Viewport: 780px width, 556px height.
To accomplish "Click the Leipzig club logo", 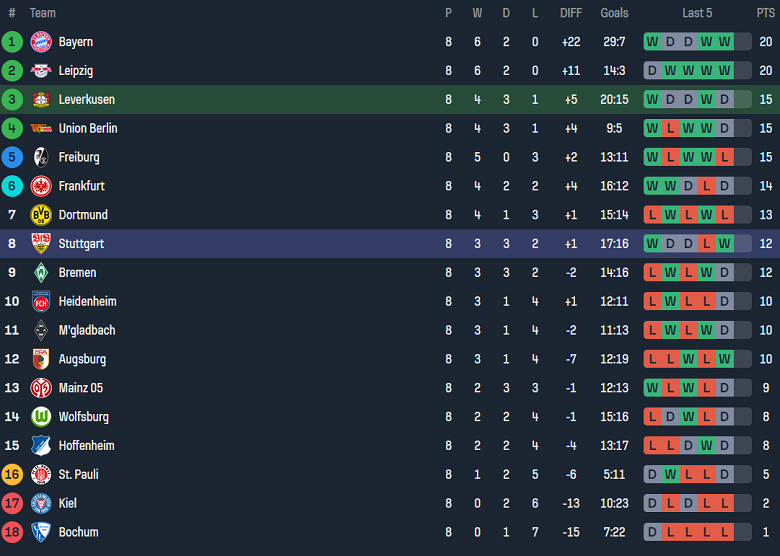I will tap(41, 71).
